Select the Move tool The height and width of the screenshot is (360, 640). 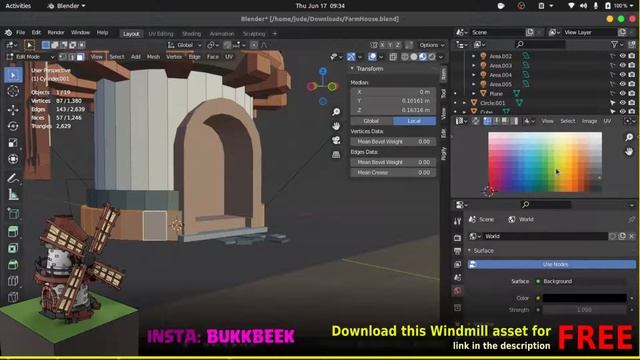pyautogui.click(x=13, y=110)
